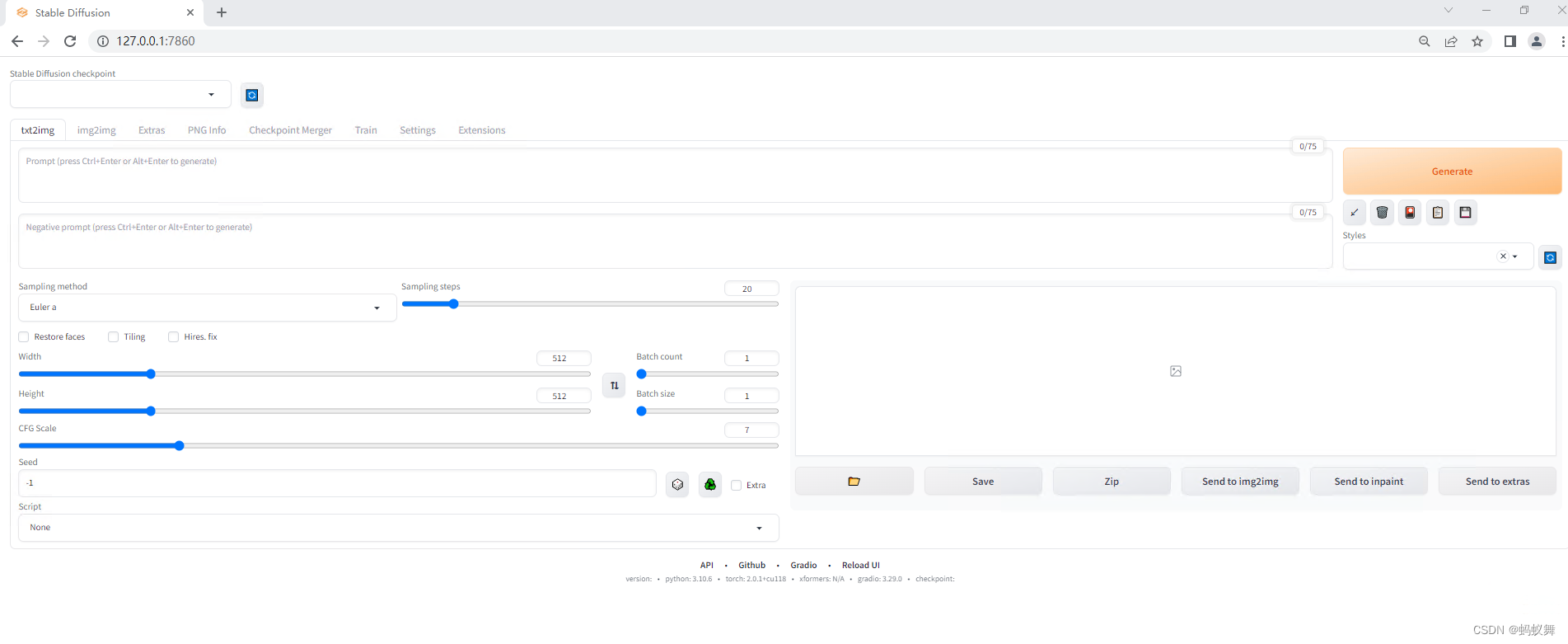Randomize the seed with the dice icon
The width and height of the screenshot is (1568, 644).
677,484
